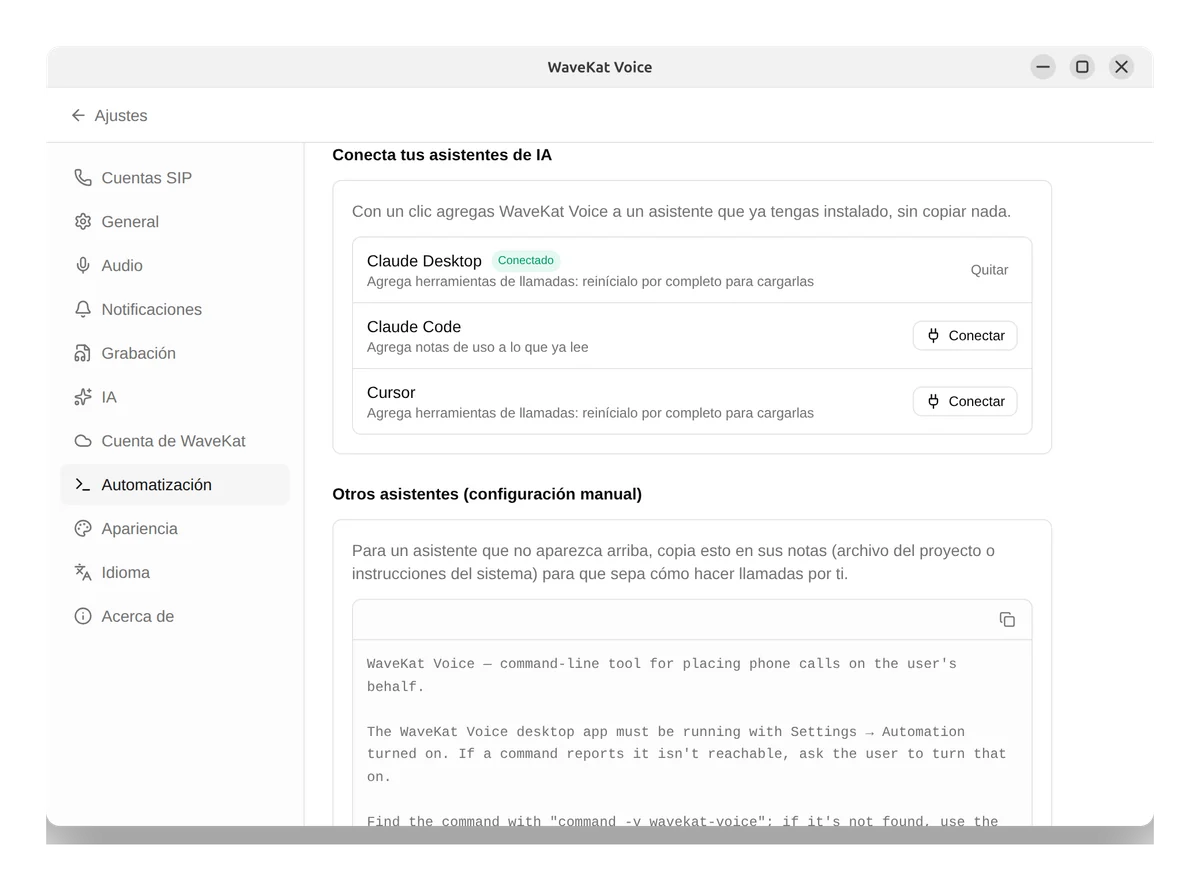Open the Cuentas SIP settings section
The width and height of the screenshot is (1200, 872).
coord(175,178)
